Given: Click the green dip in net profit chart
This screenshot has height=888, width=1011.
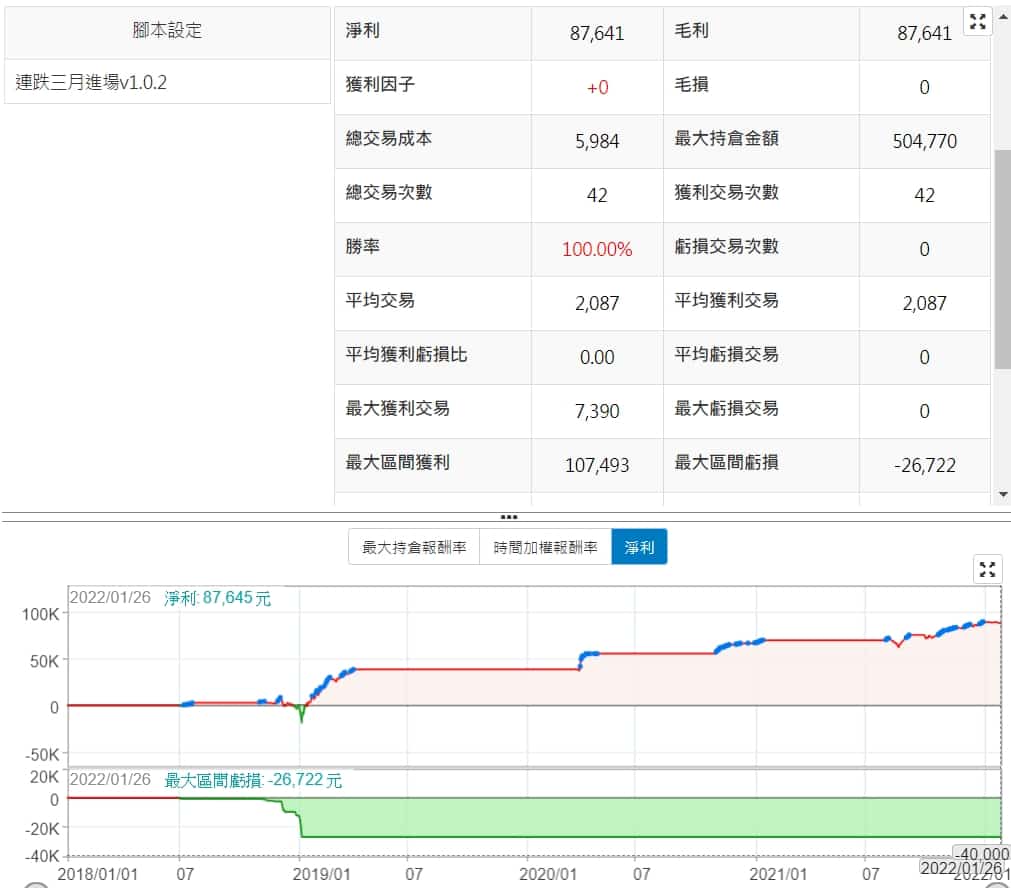Looking at the screenshot, I should click(x=301, y=715).
